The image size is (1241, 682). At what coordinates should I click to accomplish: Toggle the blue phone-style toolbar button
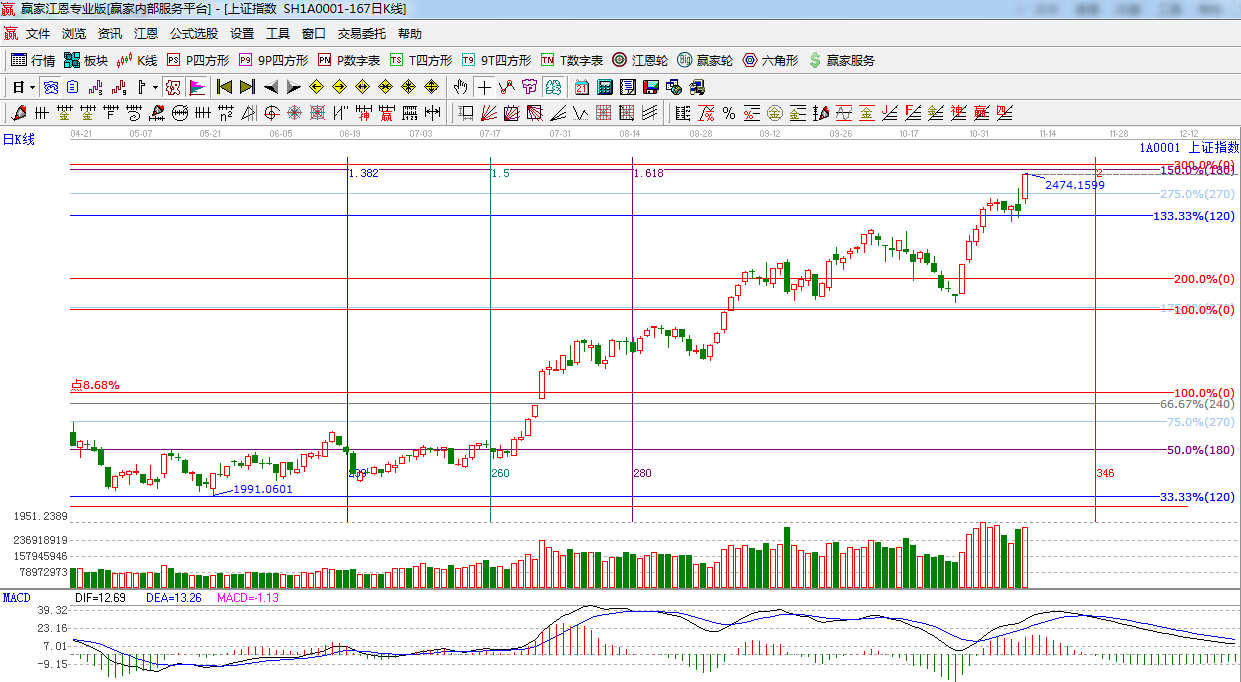coord(50,87)
